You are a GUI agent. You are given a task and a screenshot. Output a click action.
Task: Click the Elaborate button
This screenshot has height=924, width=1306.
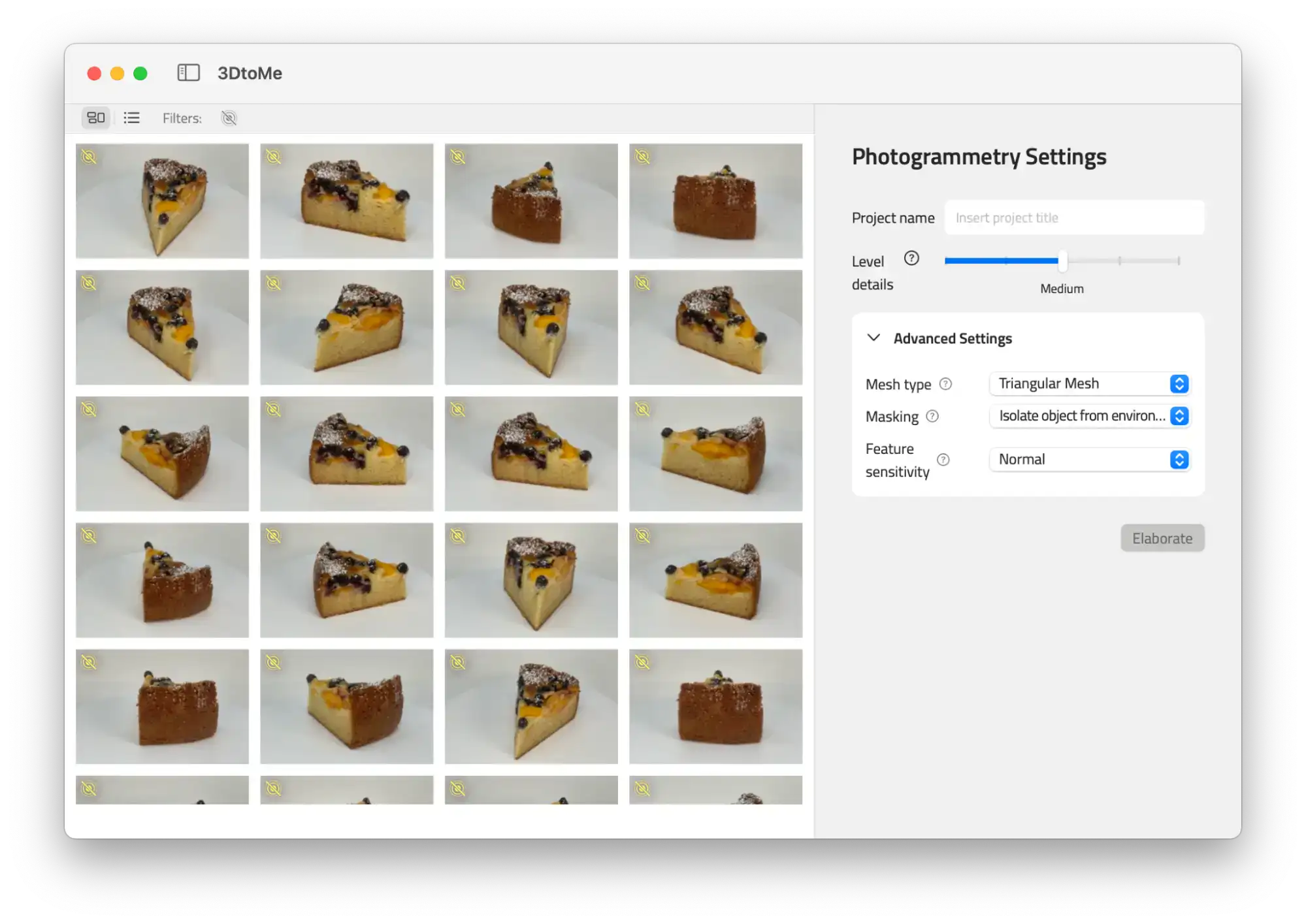click(x=1162, y=538)
